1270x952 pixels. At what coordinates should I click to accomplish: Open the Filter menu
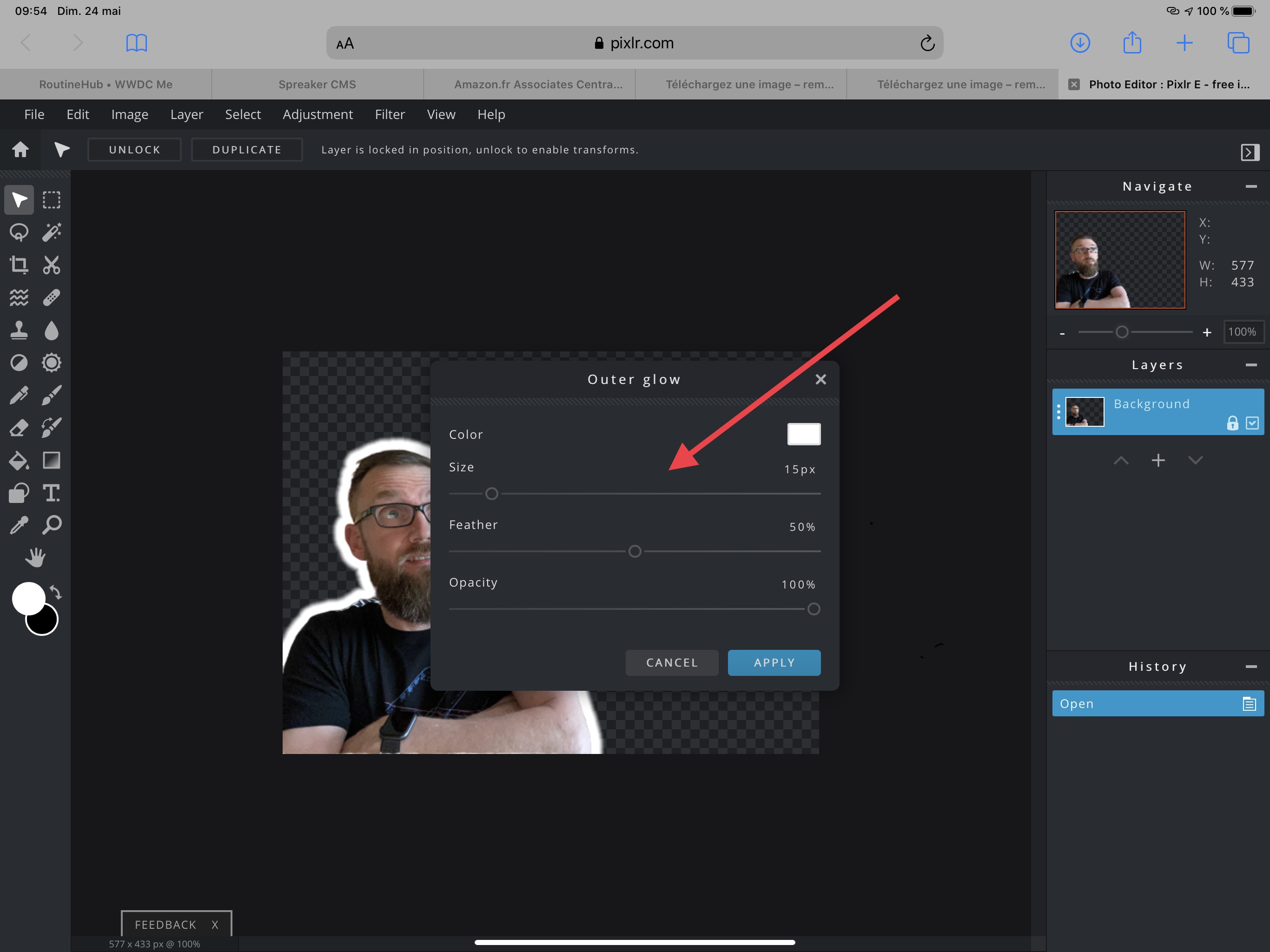389,114
